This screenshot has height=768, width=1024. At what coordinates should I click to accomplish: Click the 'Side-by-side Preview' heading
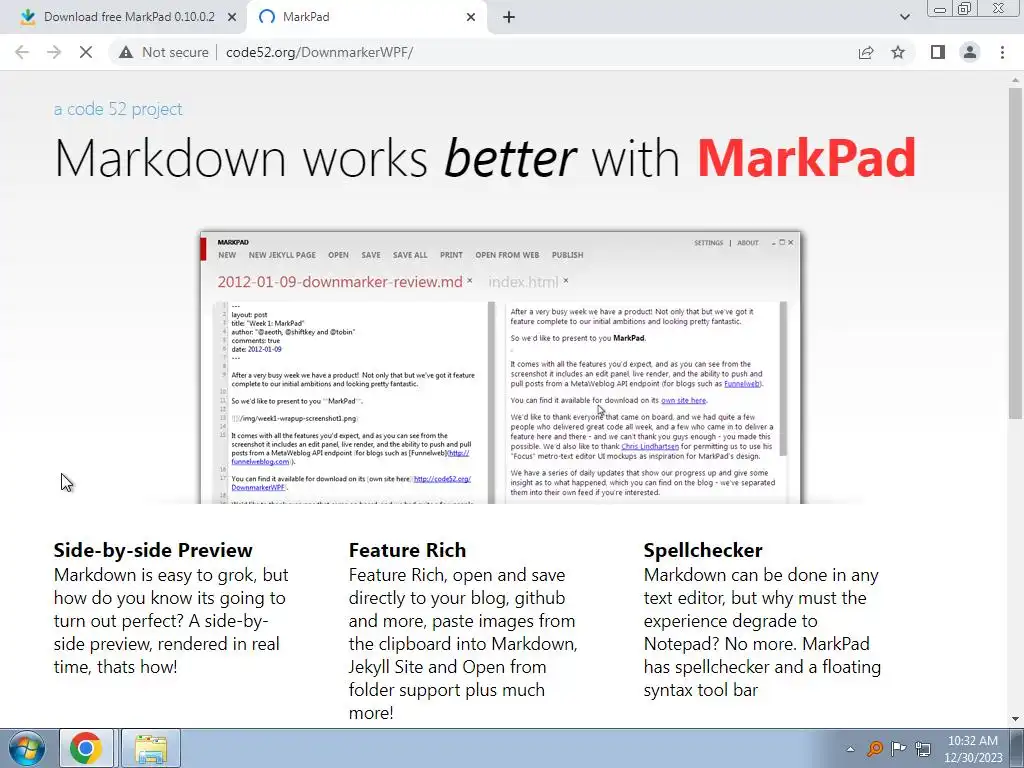[x=153, y=550]
